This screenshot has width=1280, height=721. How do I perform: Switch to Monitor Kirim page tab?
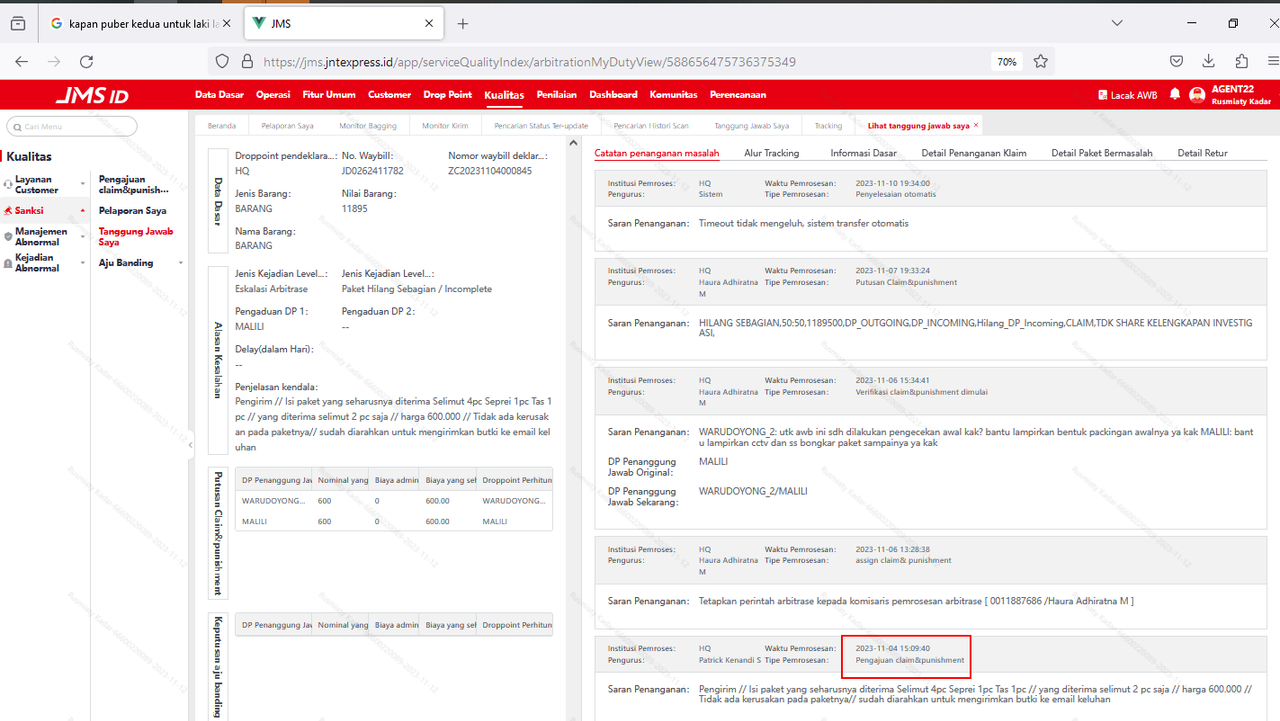click(x=445, y=126)
